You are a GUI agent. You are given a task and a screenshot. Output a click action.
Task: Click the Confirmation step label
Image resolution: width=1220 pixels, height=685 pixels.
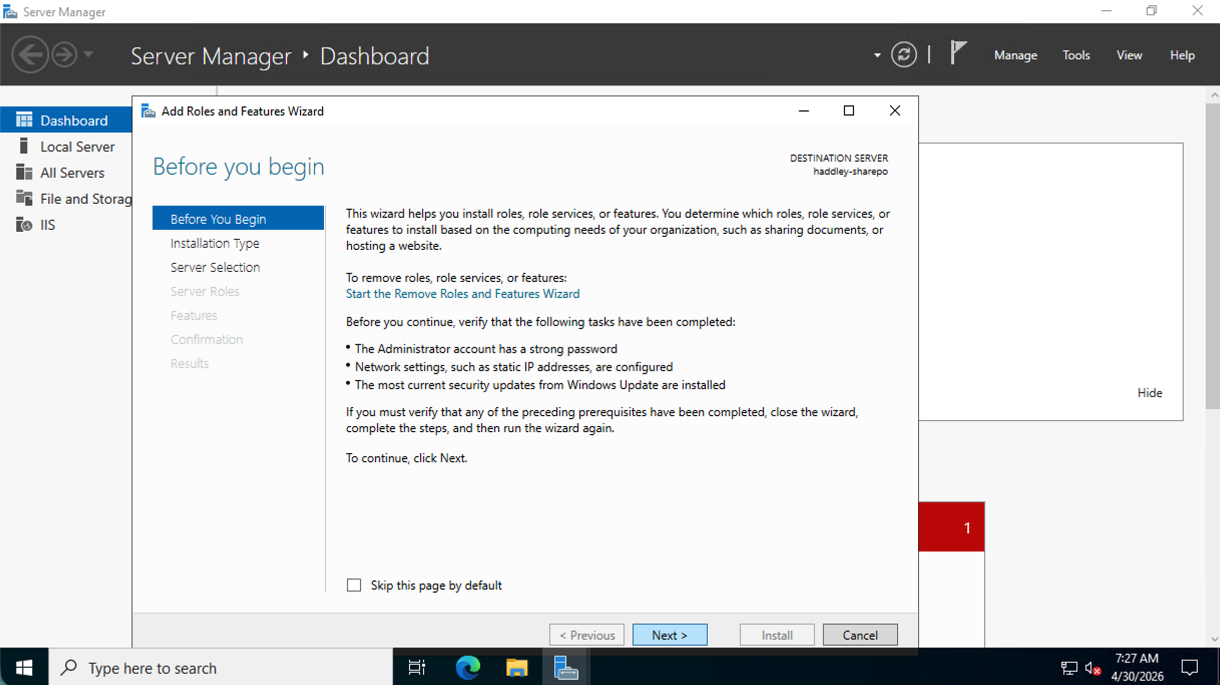tap(207, 339)
